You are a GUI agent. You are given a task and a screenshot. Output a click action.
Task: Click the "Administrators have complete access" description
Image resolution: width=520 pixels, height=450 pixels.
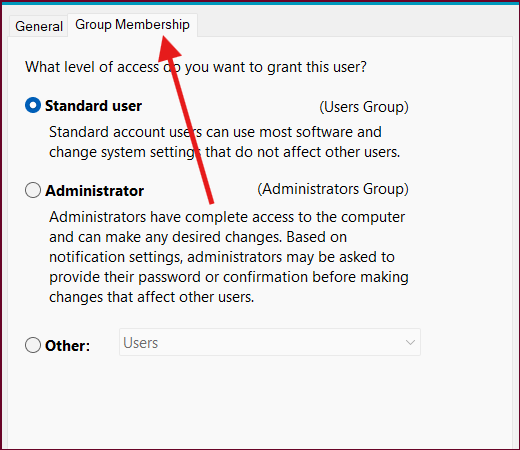click(x=229, y=257)
